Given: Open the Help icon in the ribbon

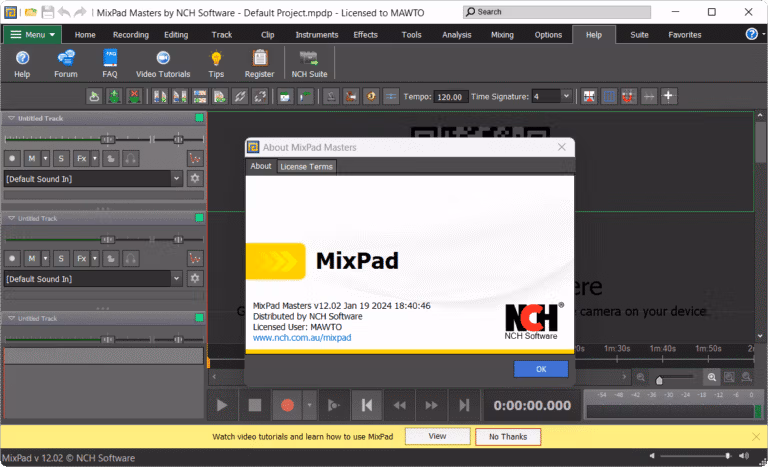Looking at the screenshot, I should pos(22,64).
